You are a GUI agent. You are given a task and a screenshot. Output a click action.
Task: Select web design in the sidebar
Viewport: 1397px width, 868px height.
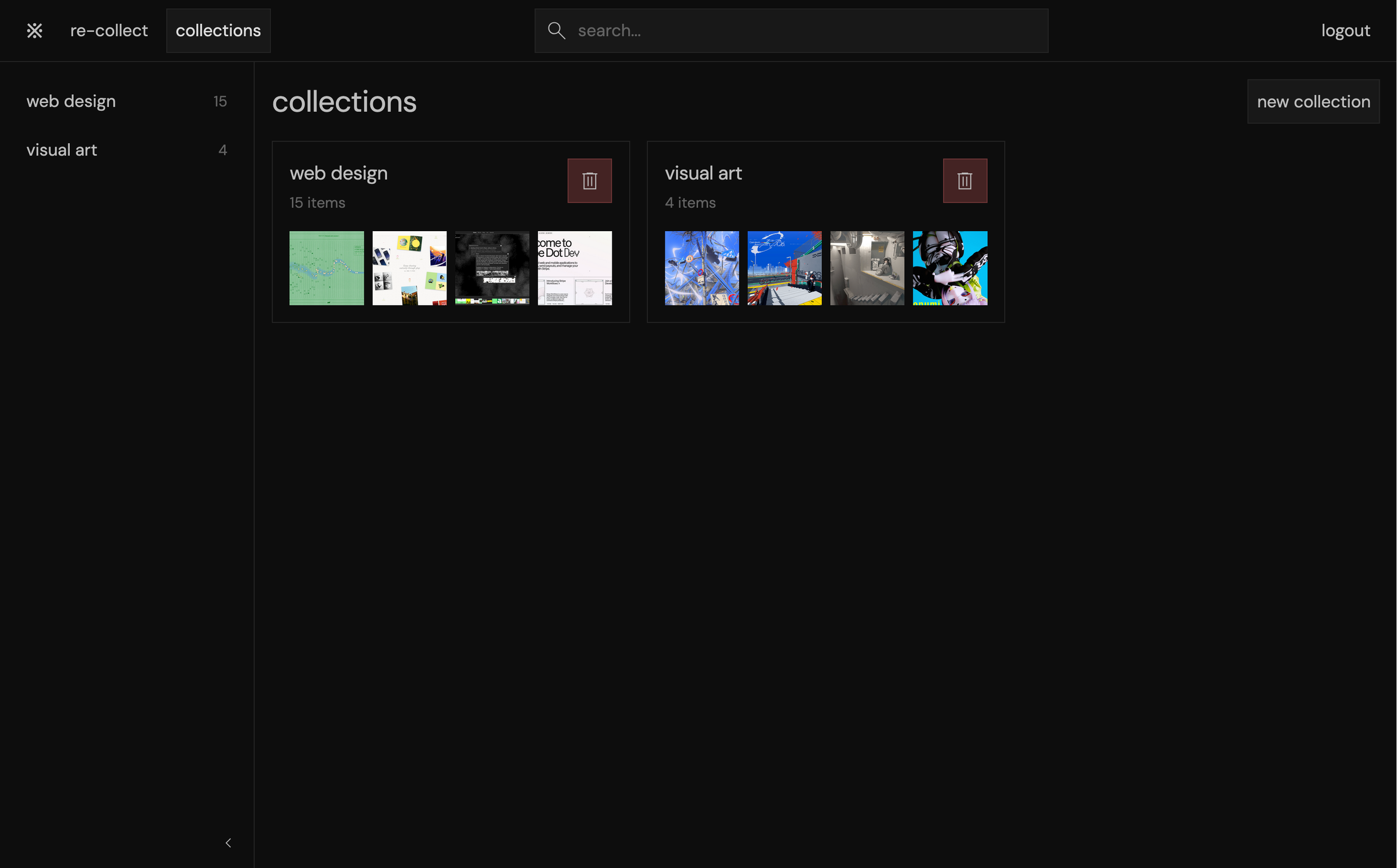(71, 101)
